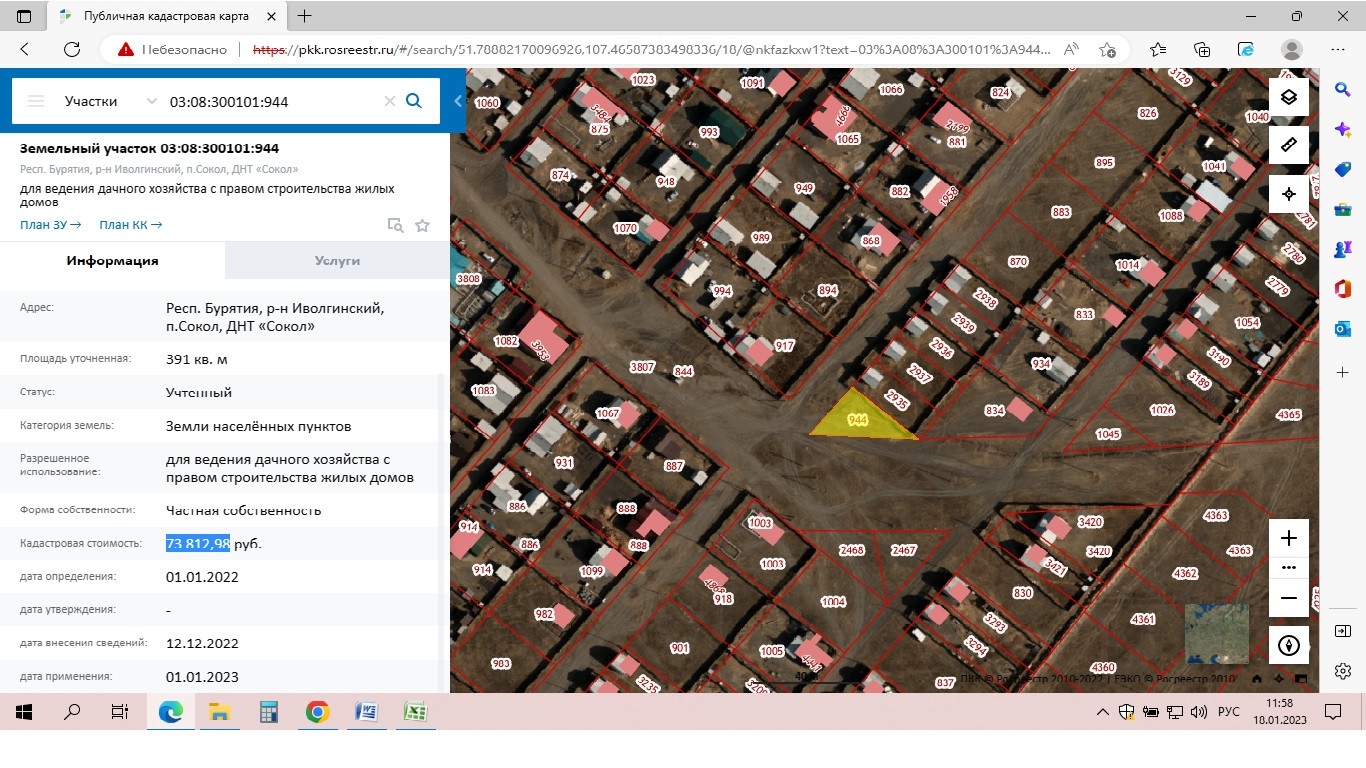Click the locate my position icon
This screenshot has width=1366, height=768.
tap(1289, 194)
